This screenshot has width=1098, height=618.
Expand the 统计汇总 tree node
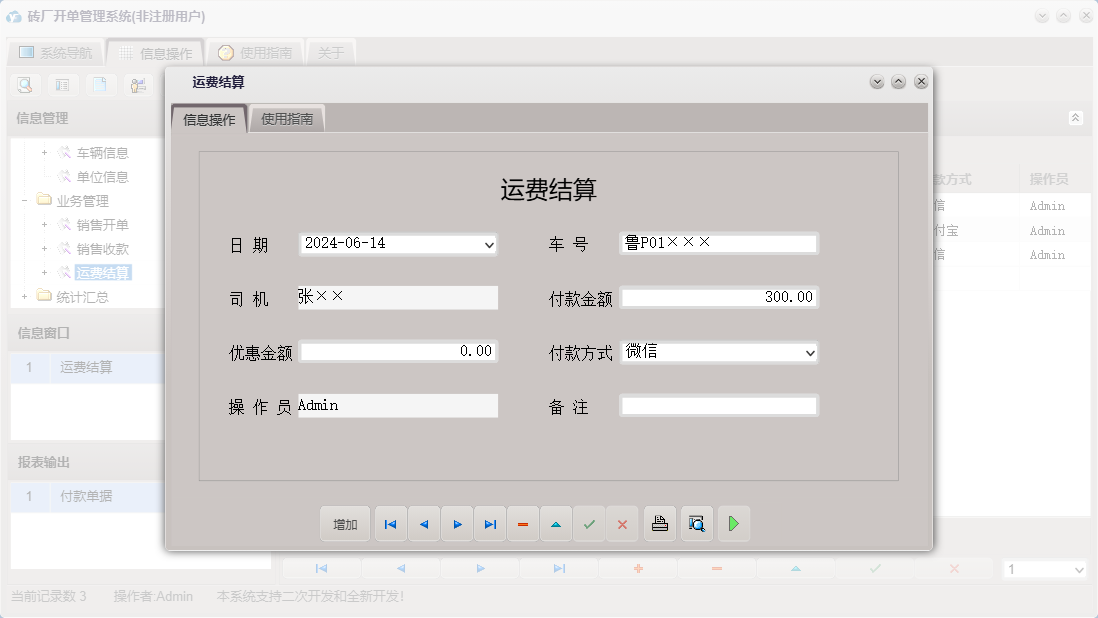click(x=26, y=296)
